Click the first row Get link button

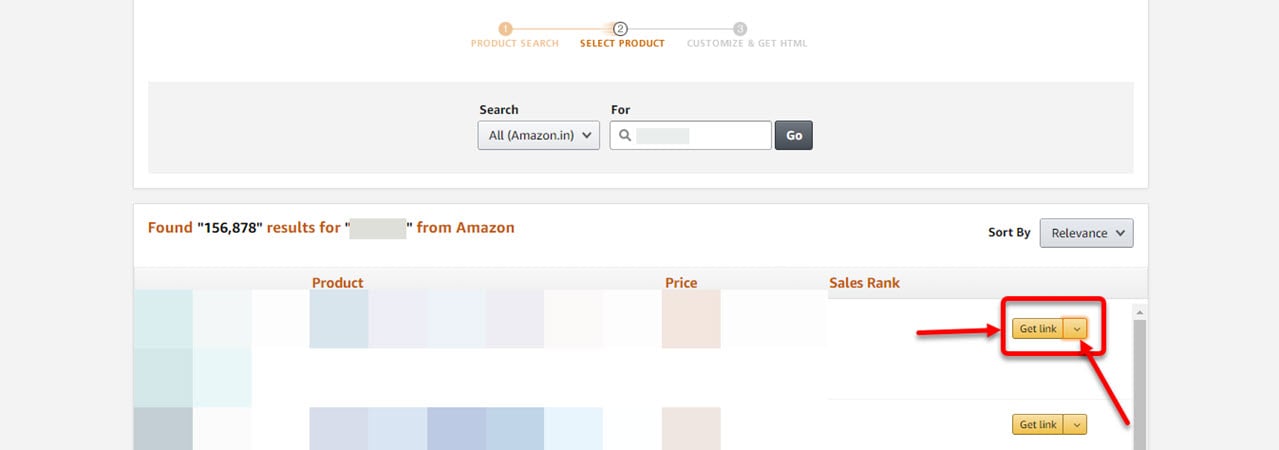pyautogui.click(x=1038, y=329)
